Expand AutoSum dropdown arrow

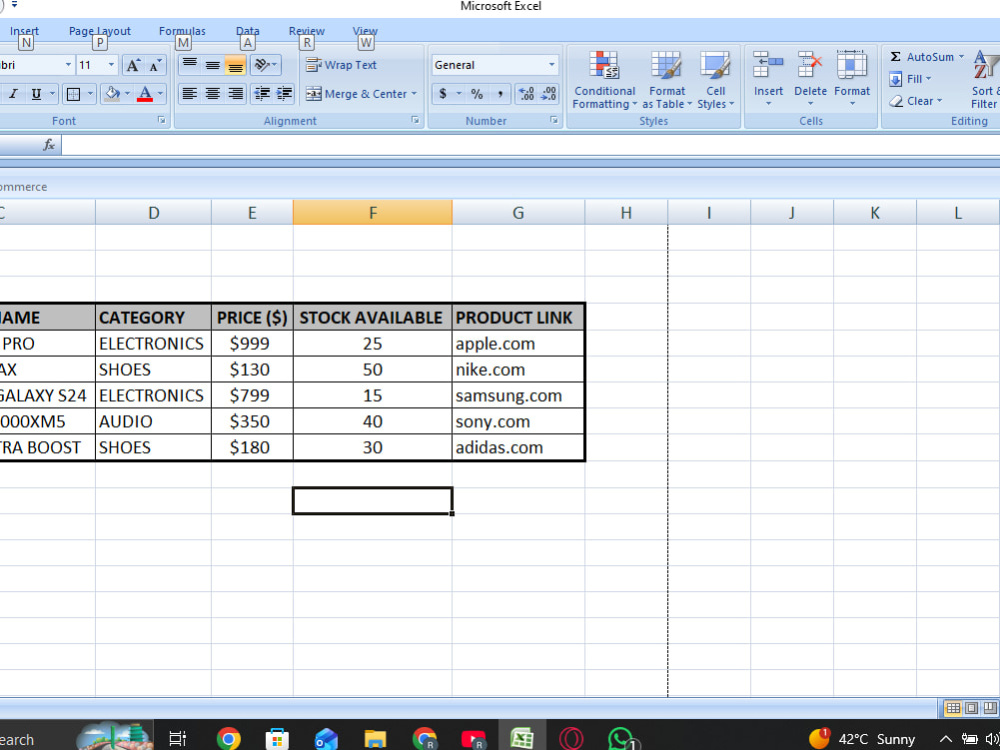(961, 57)
